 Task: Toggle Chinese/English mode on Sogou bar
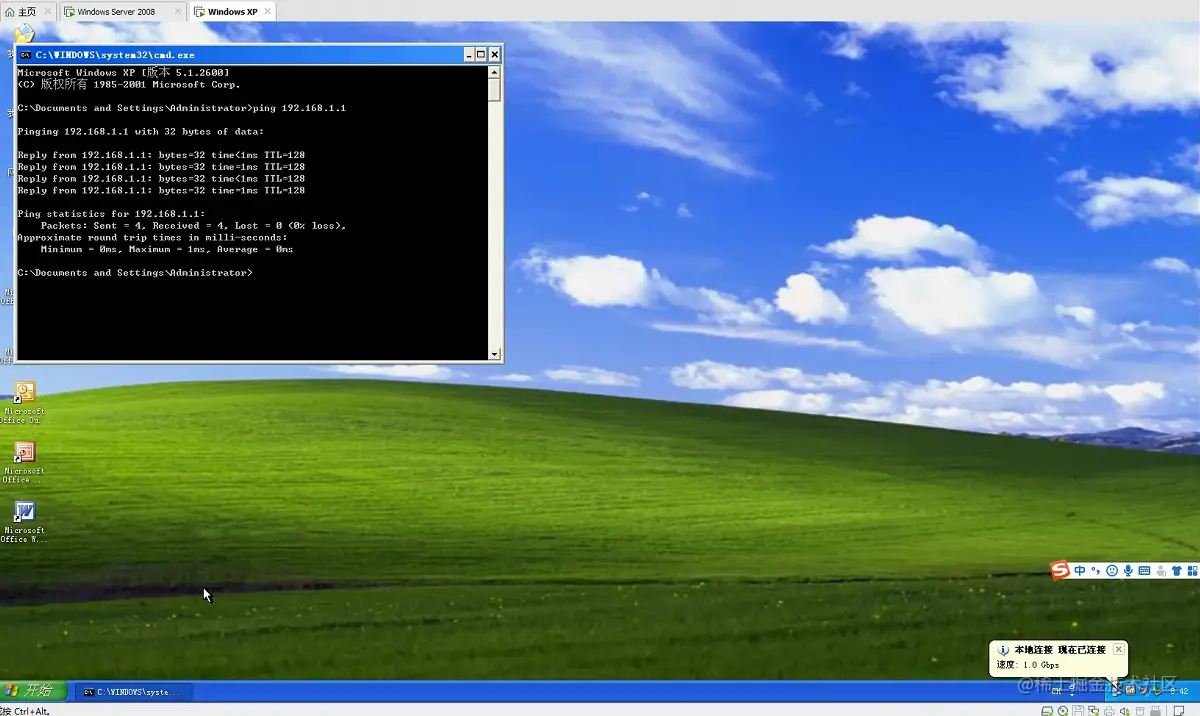click(x=1080, y=570)
